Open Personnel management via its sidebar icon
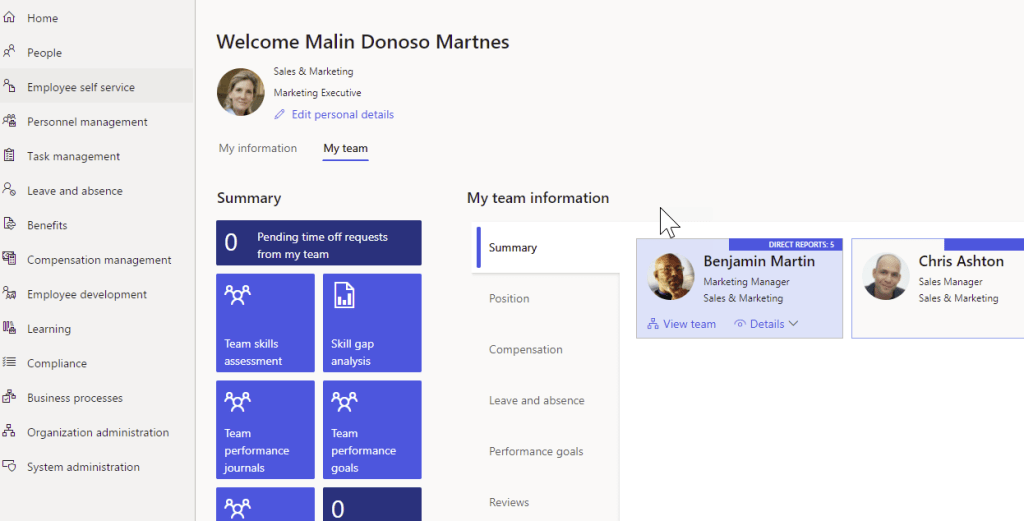This screenshot has width=1024, height=521. coord(9,121)
